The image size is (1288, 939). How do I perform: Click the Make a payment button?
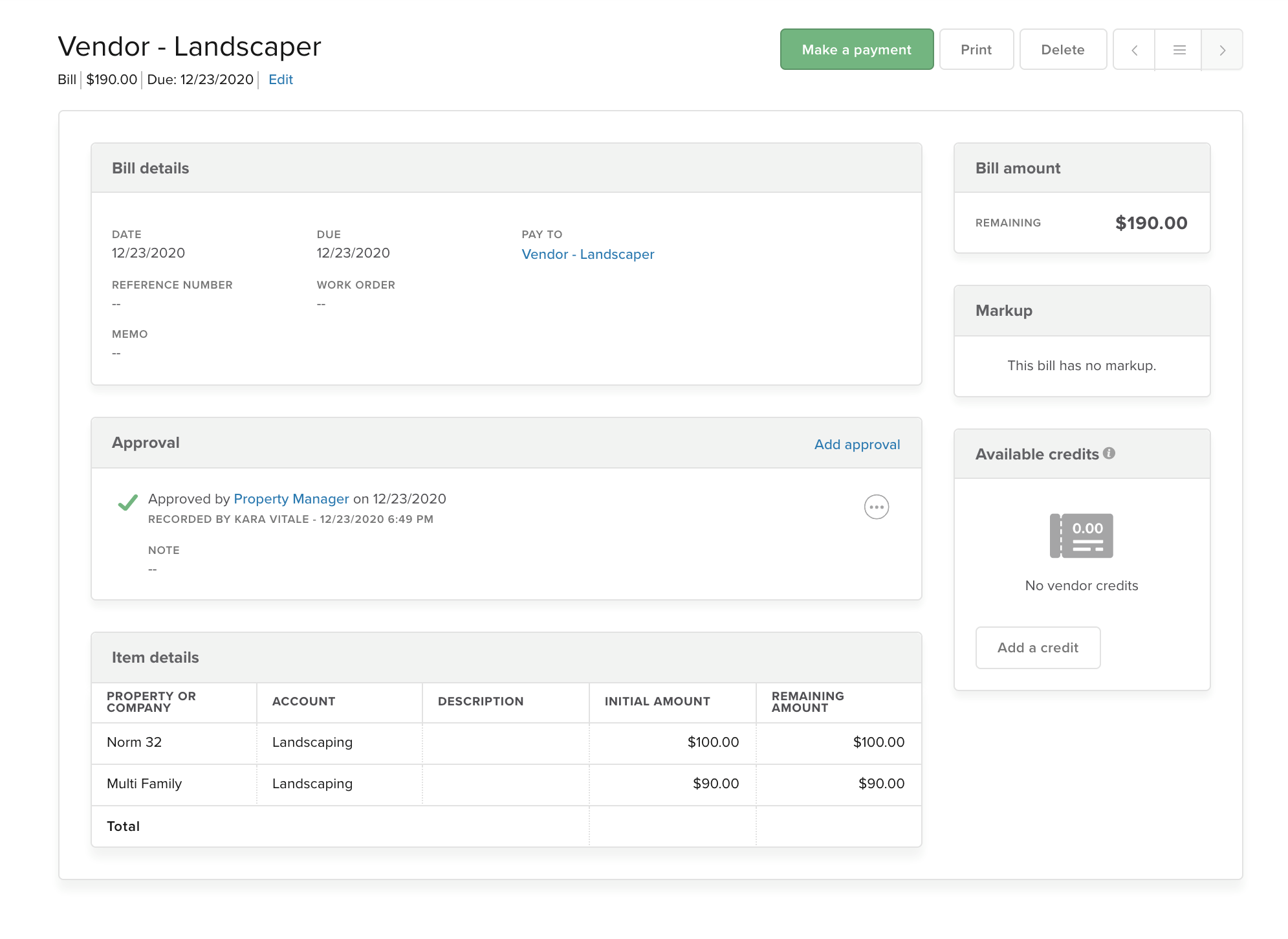[857, 49]
